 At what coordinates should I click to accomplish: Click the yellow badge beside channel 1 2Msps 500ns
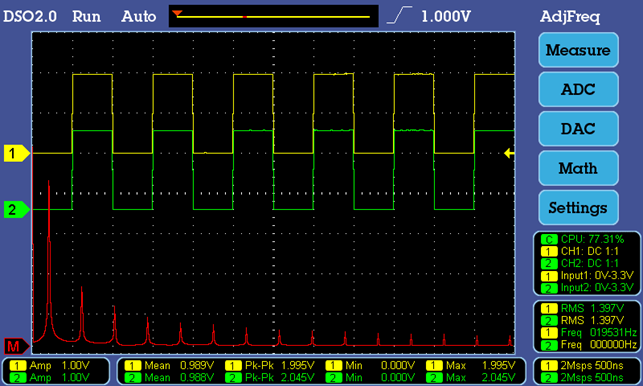tap(549, 366)
